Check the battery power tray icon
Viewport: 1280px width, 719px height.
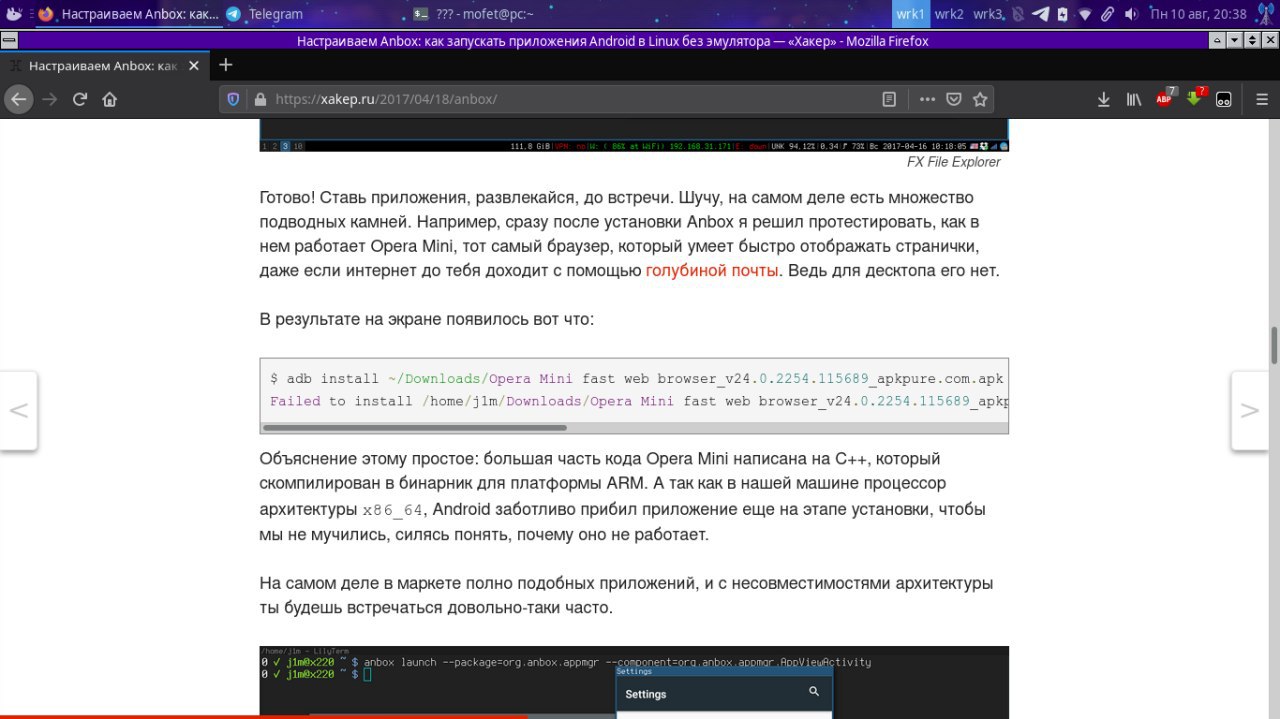pos(1062,14)
